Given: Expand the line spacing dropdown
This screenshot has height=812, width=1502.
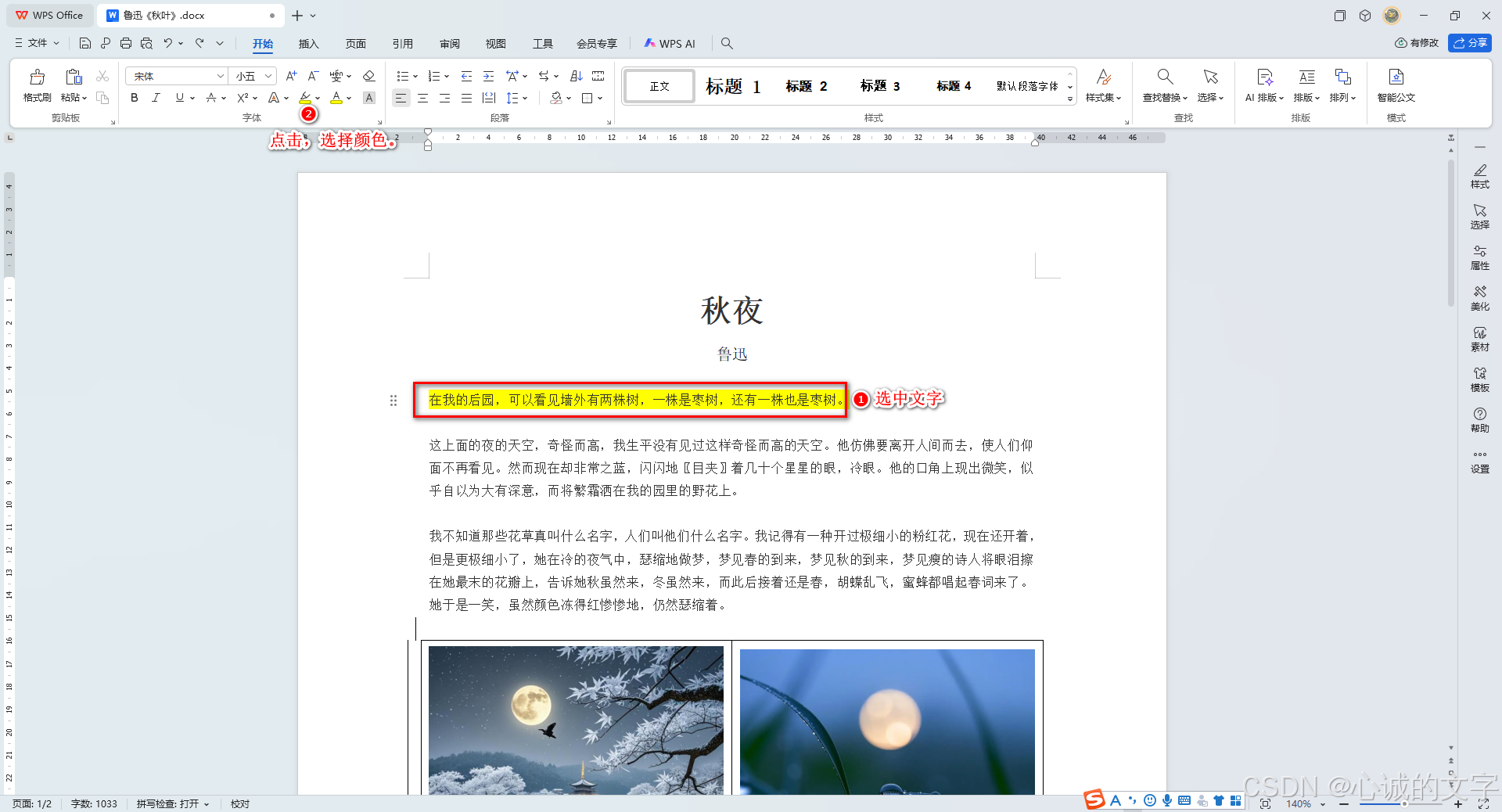Looking at the screenshot, I should click(x=524, y=98).
